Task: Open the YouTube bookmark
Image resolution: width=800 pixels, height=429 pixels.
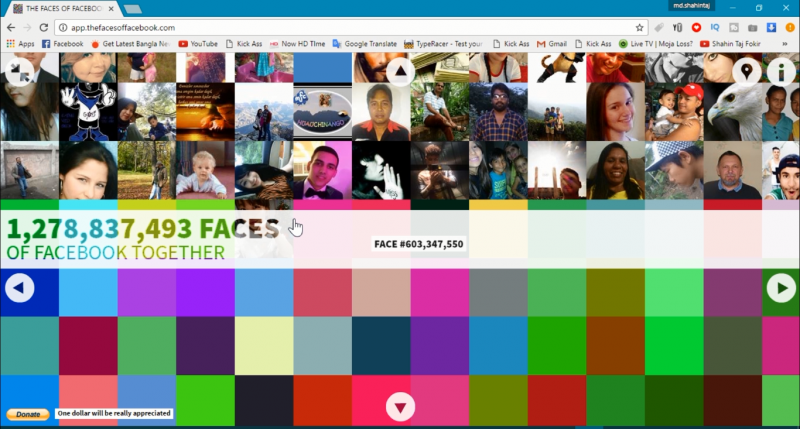Action: pyautogui.click(x=198, y=44)
